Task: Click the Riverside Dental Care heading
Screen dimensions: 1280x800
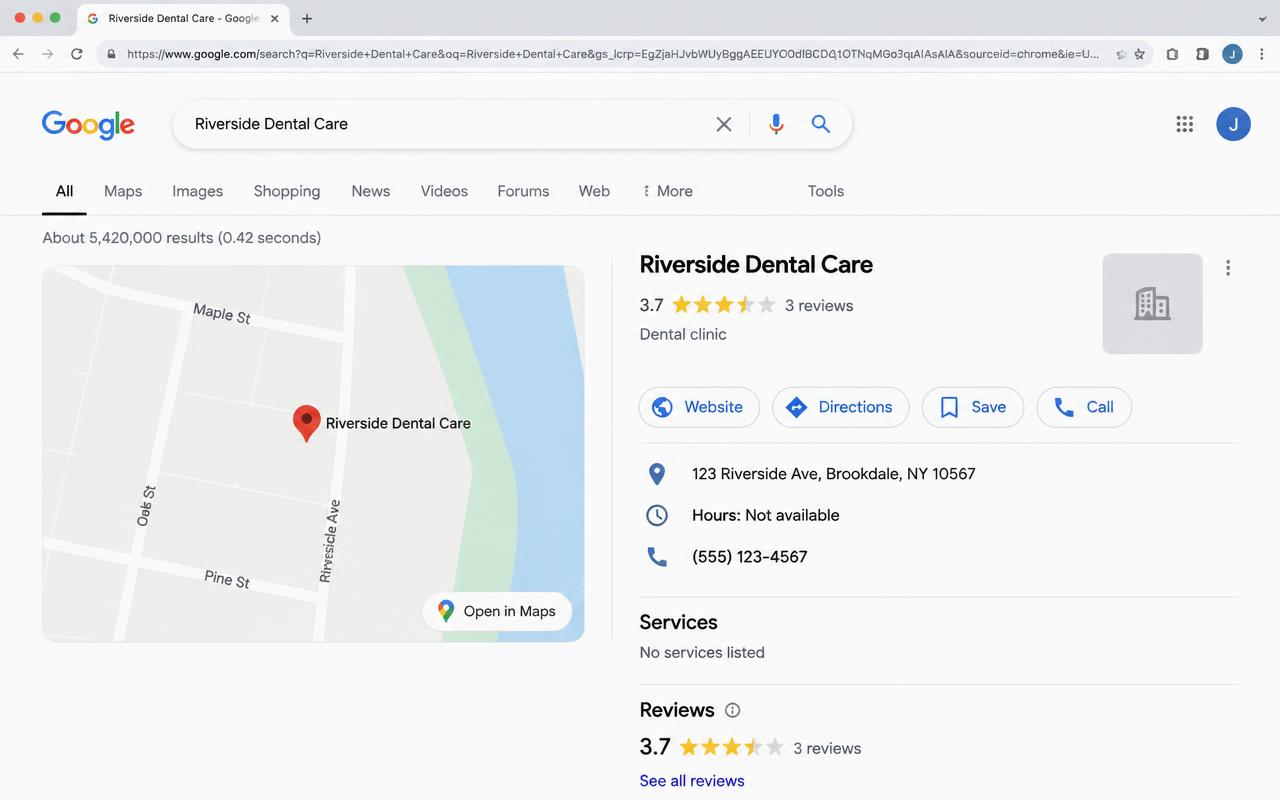Action: (x=756, y=265)
